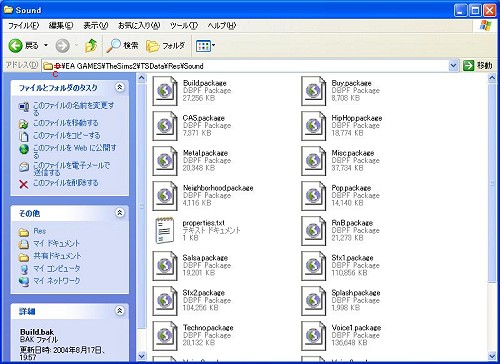Viewport: 500px width, 364px height.
Task: Select the Build.package file icon
Action: [165, 91]
